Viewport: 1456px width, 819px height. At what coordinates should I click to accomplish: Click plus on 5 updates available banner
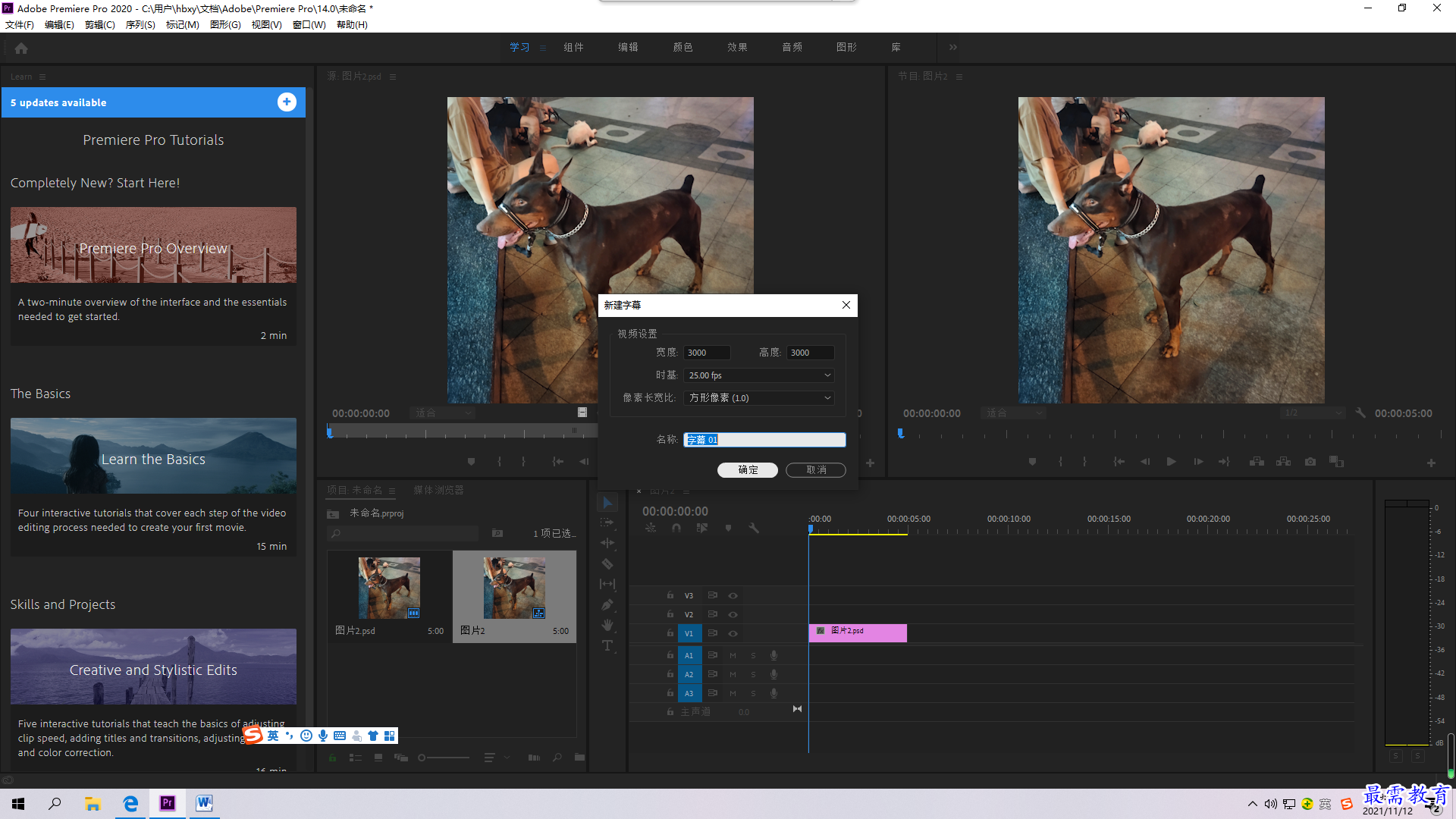(x=287, y=102)
